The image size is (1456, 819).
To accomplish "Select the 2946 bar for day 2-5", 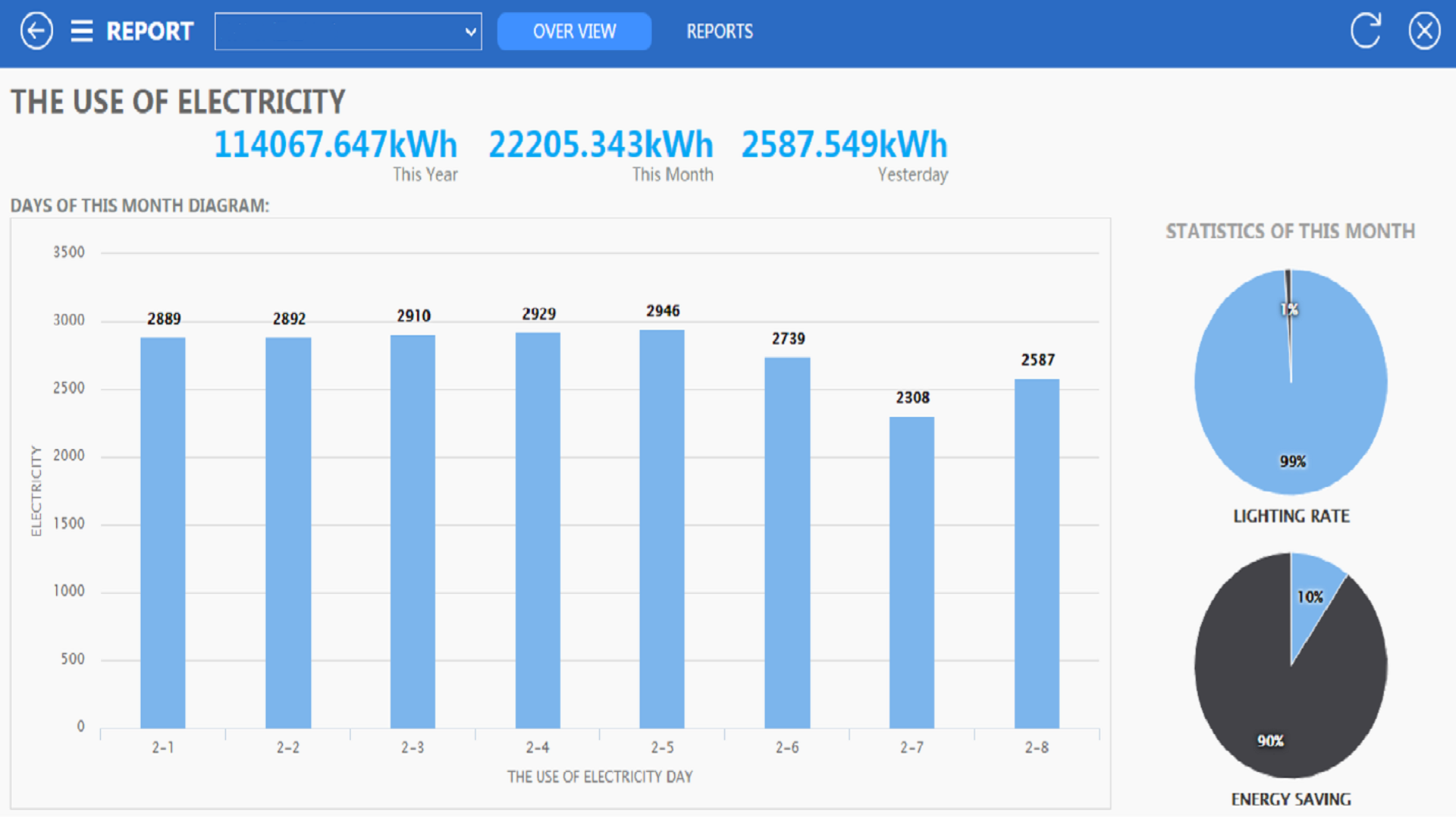I will pos(662,531).
